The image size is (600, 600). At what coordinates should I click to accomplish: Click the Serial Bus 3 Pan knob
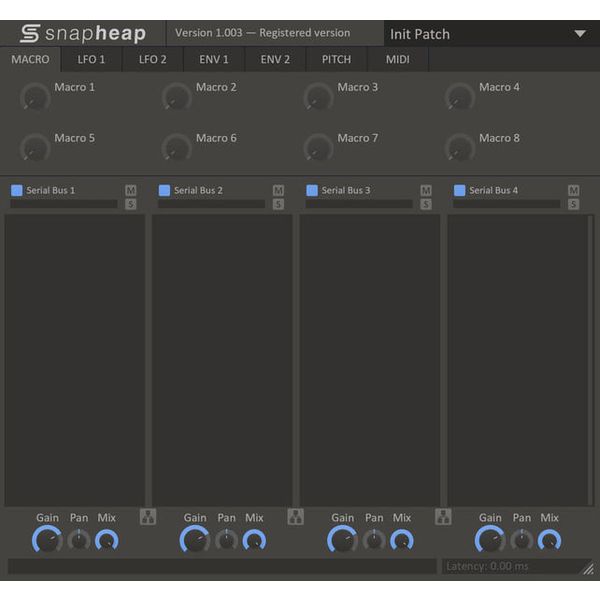[x=374, y=540]
